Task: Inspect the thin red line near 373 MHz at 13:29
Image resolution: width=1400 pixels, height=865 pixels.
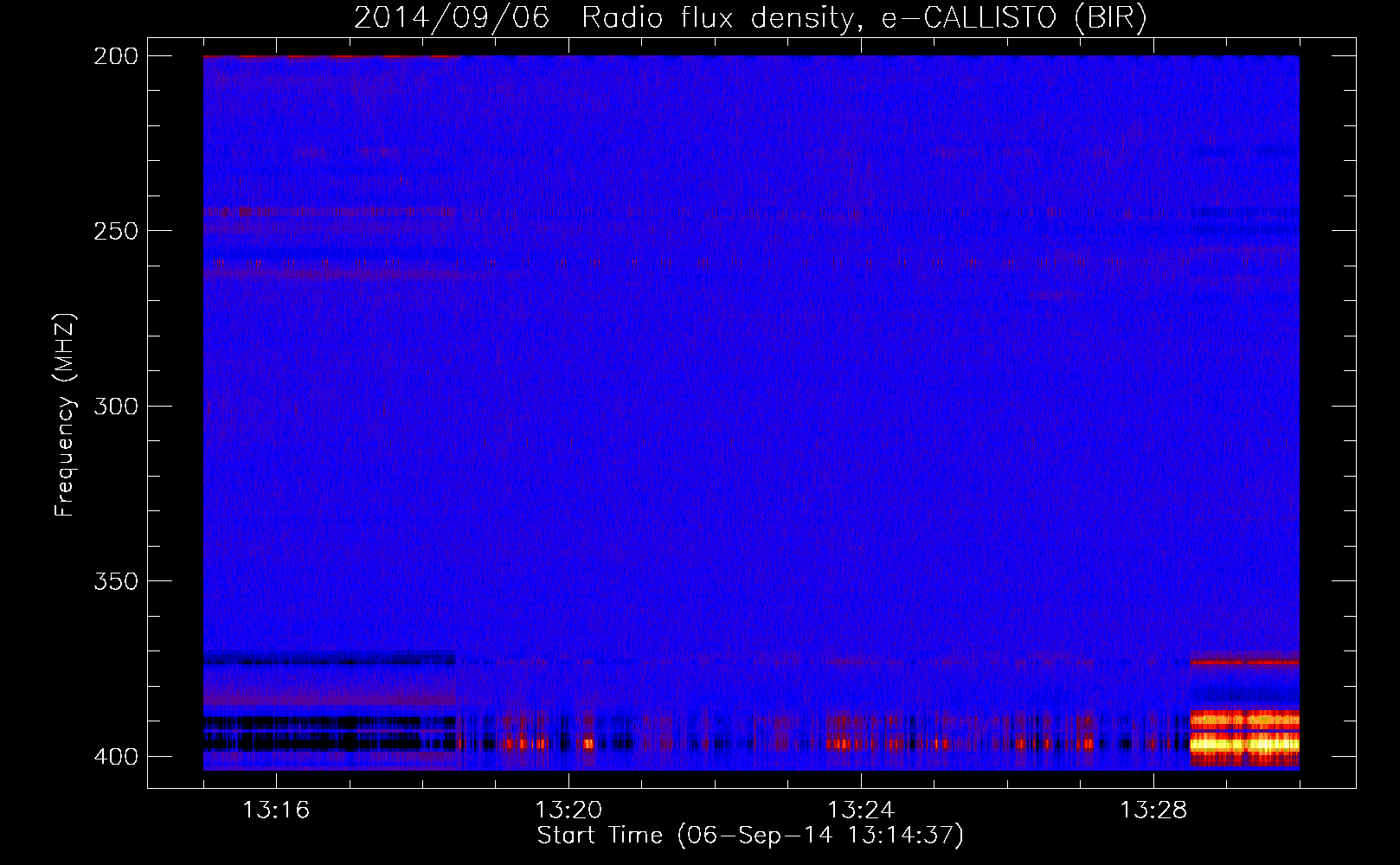Action: point(1244,662)
